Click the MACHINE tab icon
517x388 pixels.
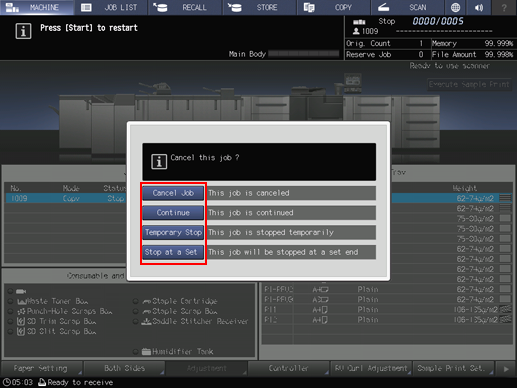(12, 7)
